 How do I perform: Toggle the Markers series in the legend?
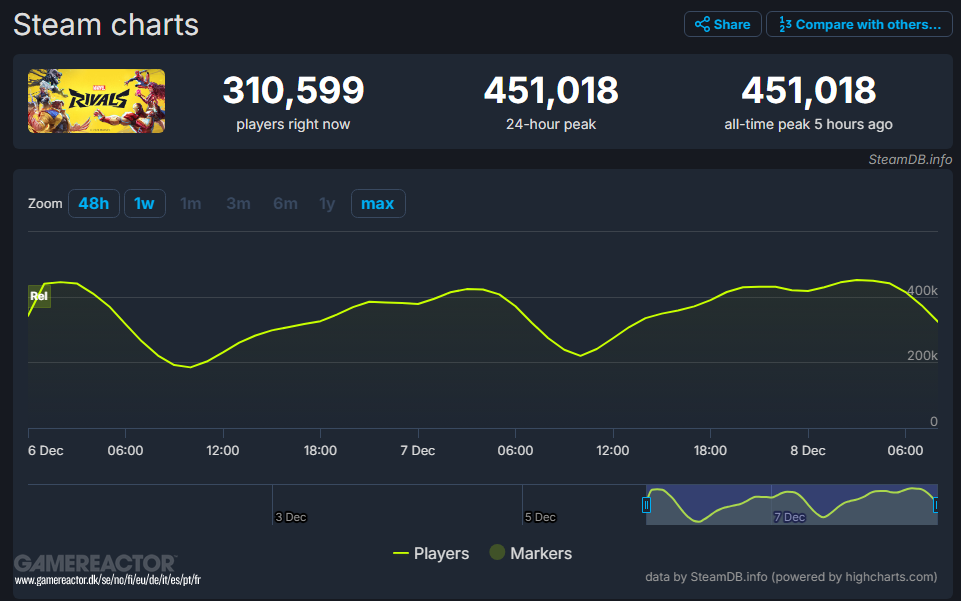[x=530, y=553]
